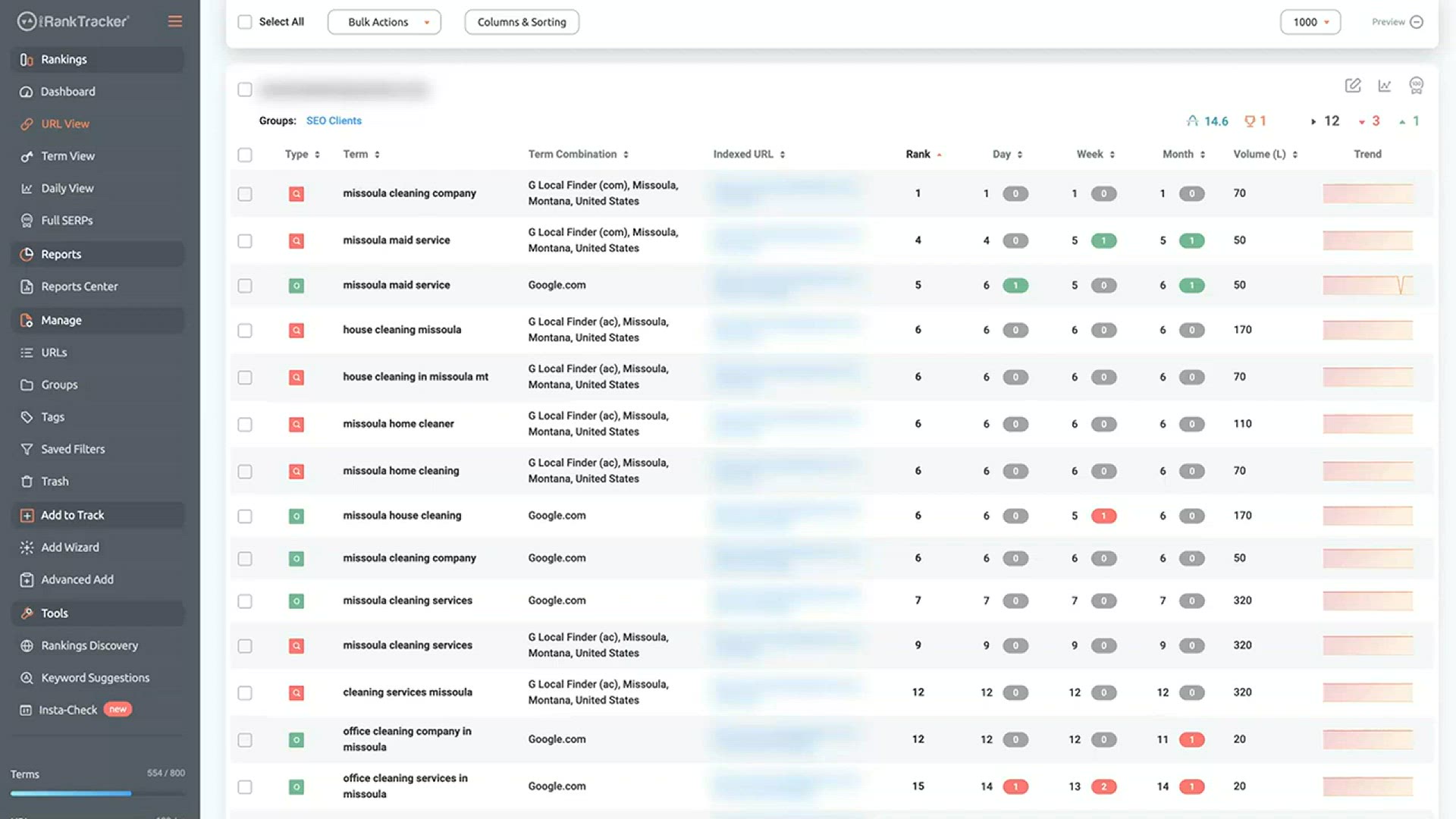Click the Insta-Check icon
The image size is (1456, 819).
click(x=26, y=711)
